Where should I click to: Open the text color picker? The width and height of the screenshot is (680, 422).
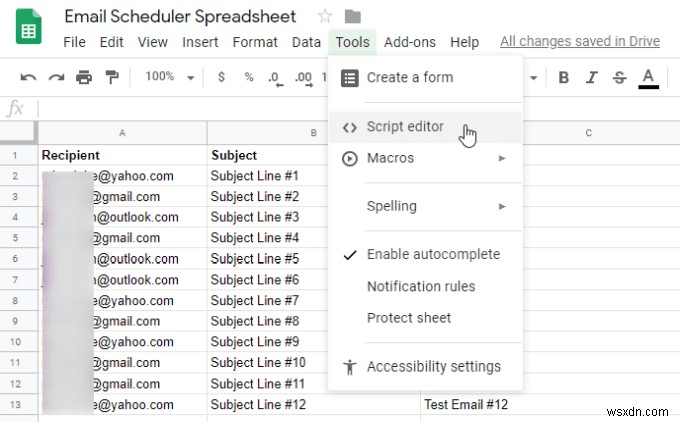point(648,77)
